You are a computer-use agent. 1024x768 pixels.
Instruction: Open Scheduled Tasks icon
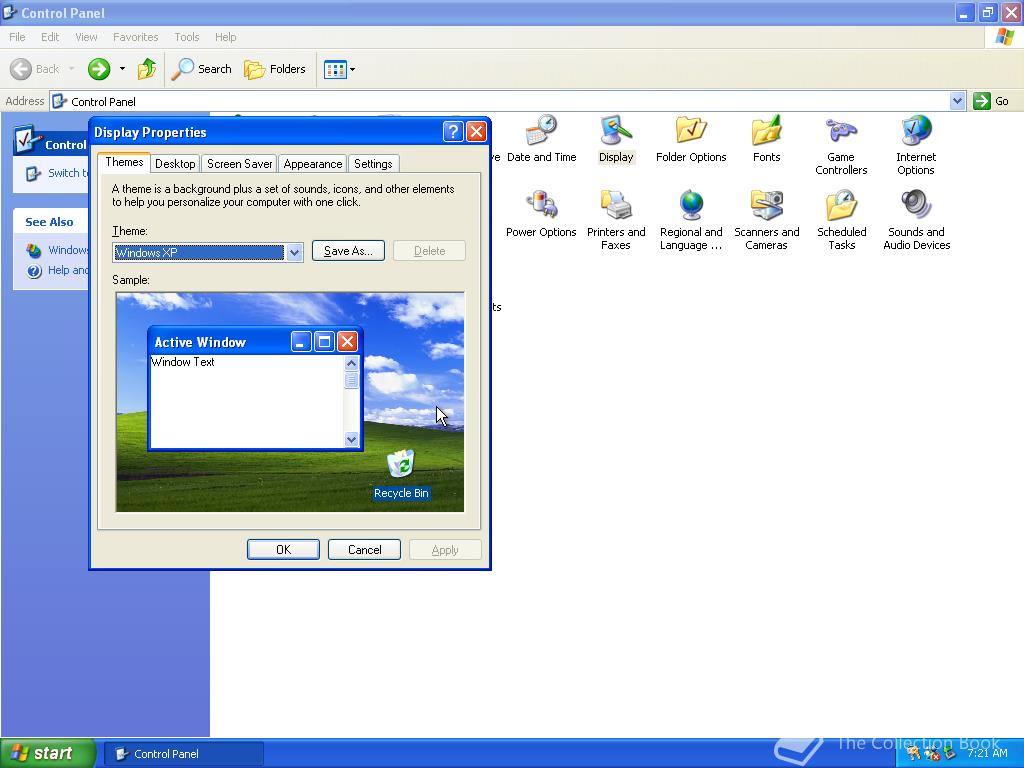coord(841,220)
